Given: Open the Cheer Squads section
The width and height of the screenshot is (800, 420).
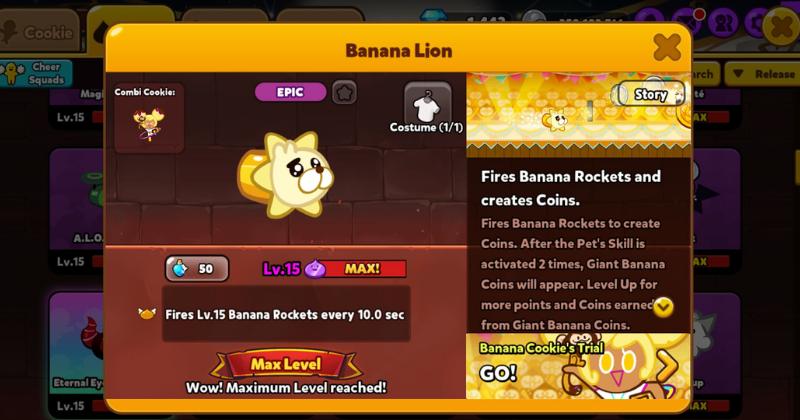Looking at the screenshot, I should pyautogui.click(x=36, y=73).
